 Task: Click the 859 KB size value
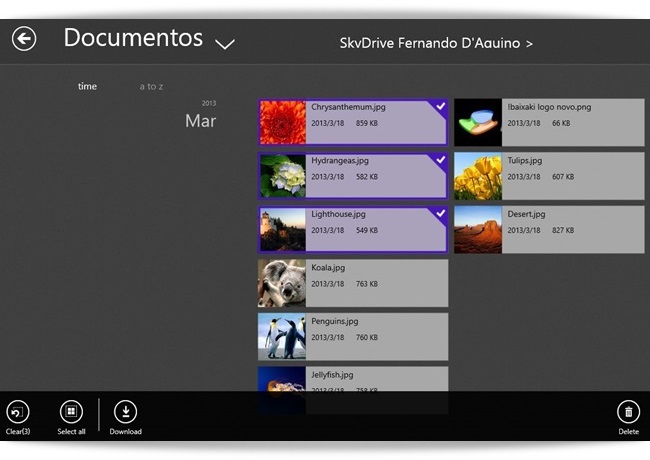tap(367, 123)
